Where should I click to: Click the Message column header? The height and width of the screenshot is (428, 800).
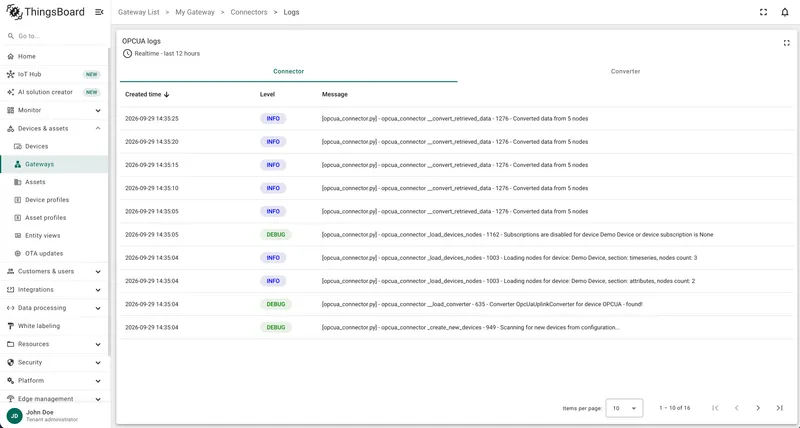pos(335,94)
